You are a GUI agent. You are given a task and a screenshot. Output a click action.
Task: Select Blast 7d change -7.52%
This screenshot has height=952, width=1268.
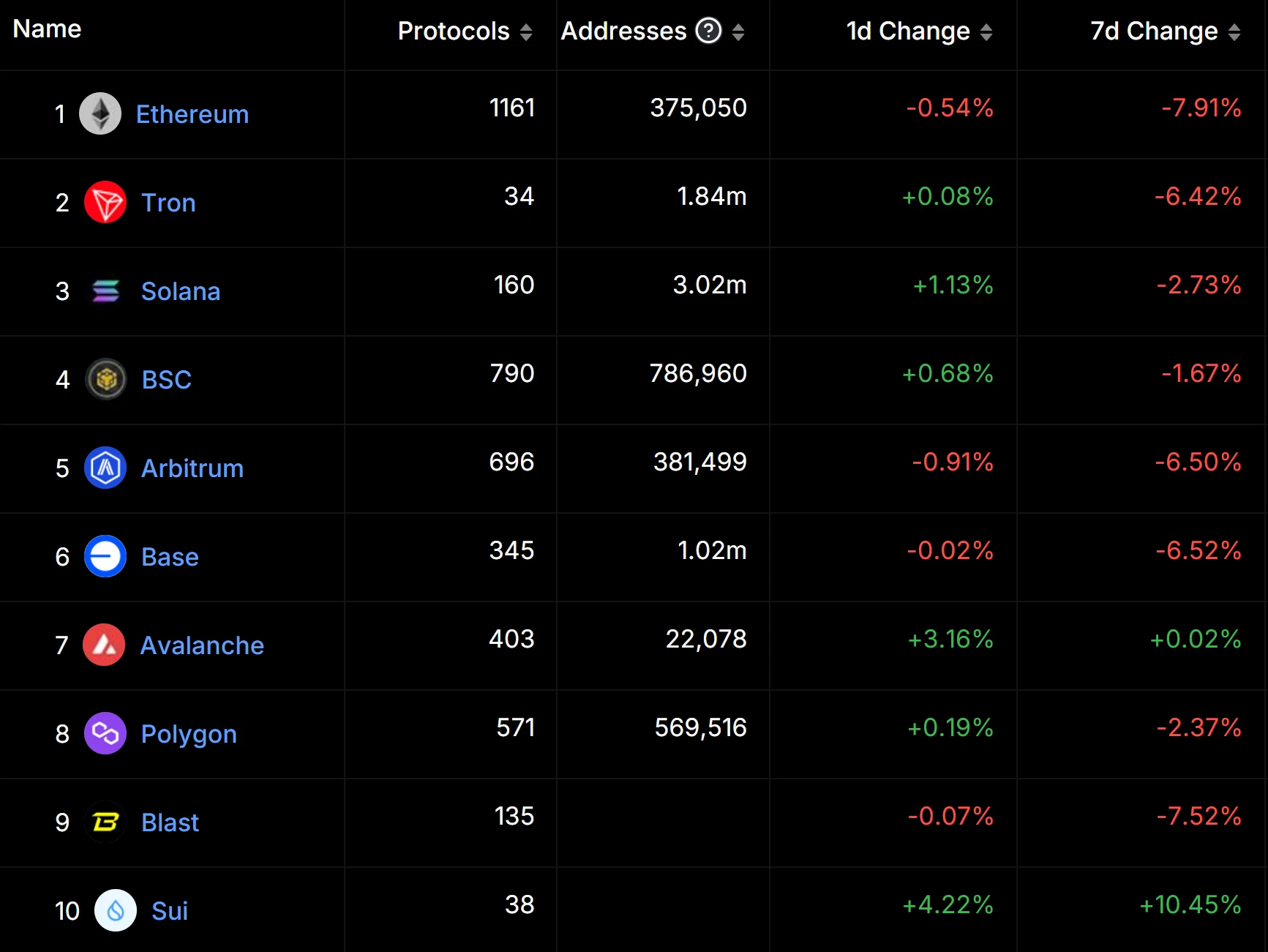(1198, 816)
